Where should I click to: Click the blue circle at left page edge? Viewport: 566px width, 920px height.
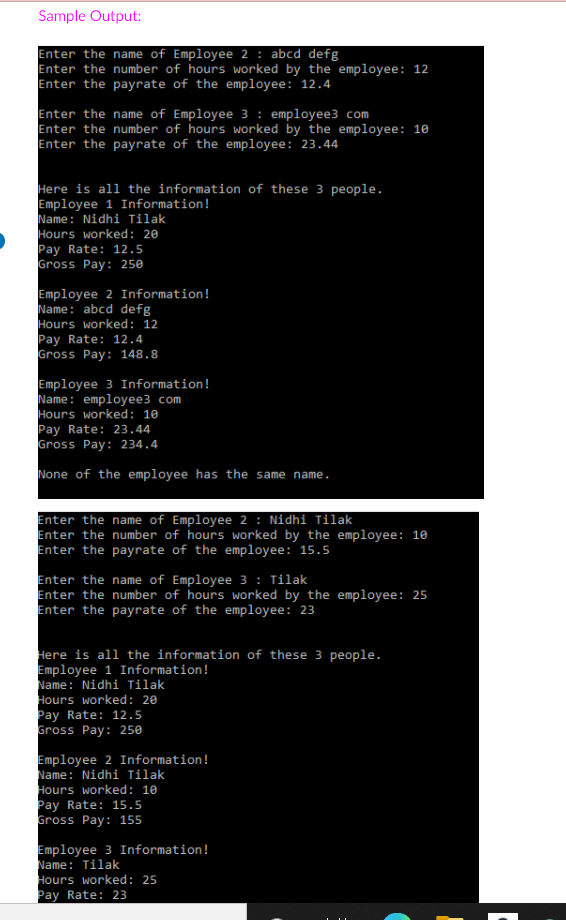click(x=2, y=241)
